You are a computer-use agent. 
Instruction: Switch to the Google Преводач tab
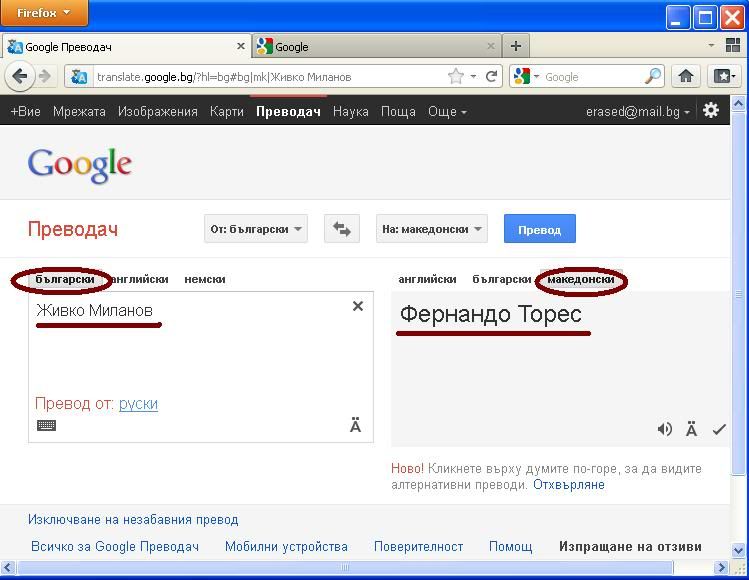[127, 46]
